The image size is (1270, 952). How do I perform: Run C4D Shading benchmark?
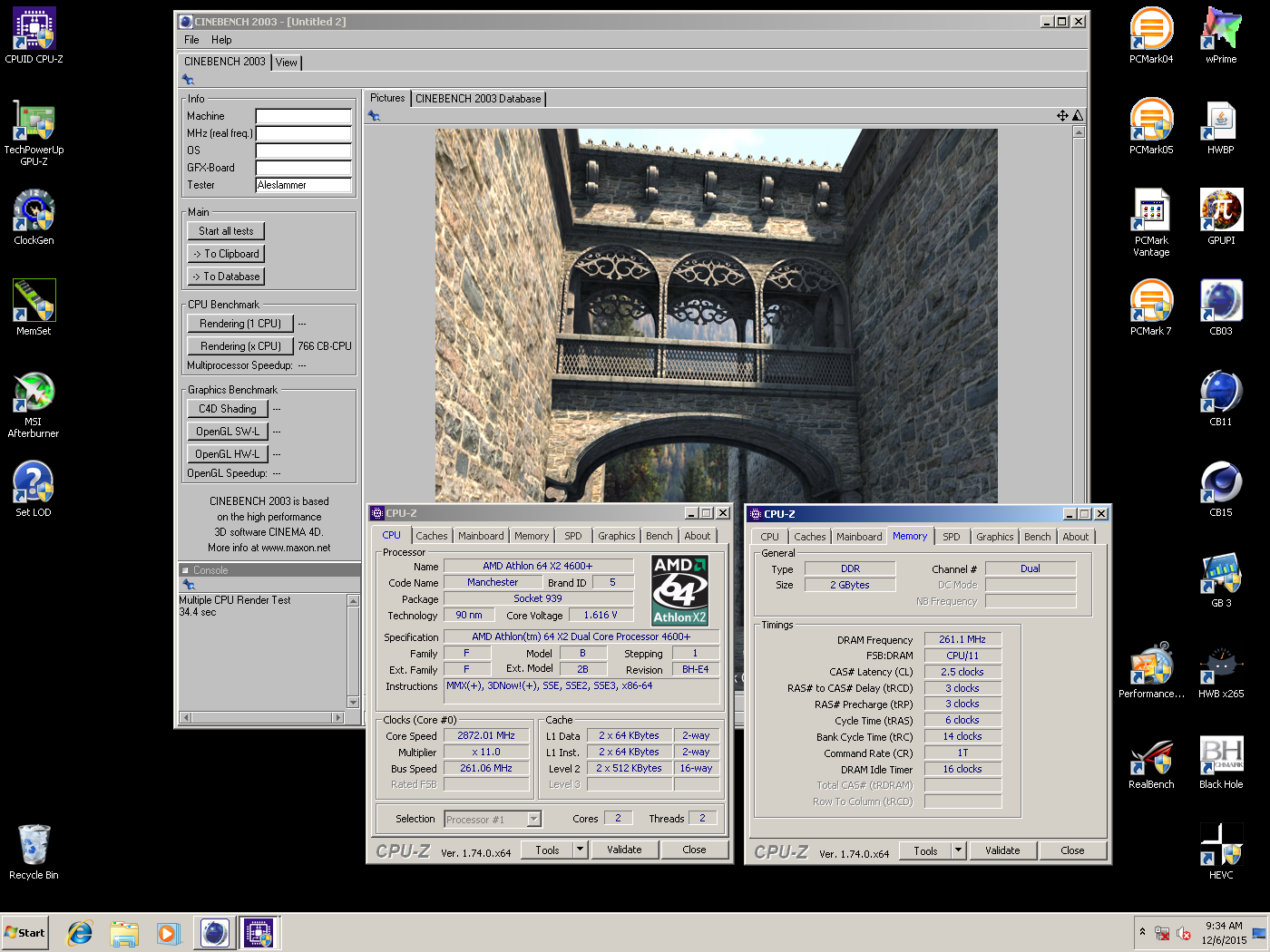click(x=228, y=409)
